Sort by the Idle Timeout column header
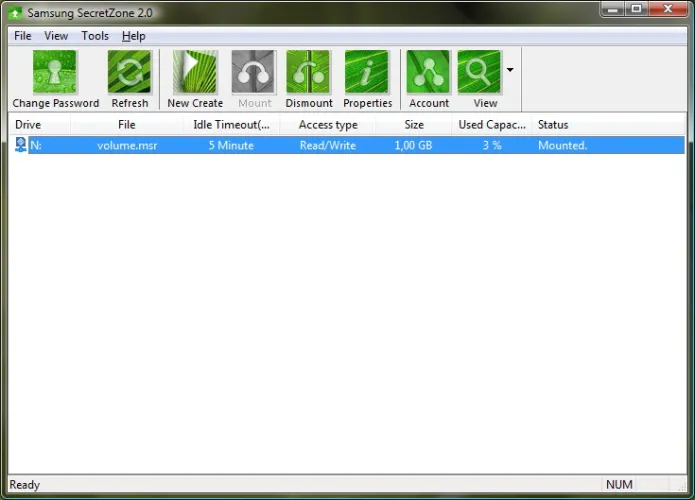Image resolution: width=695 pixels, height=500 pixels. coord(231,125)
